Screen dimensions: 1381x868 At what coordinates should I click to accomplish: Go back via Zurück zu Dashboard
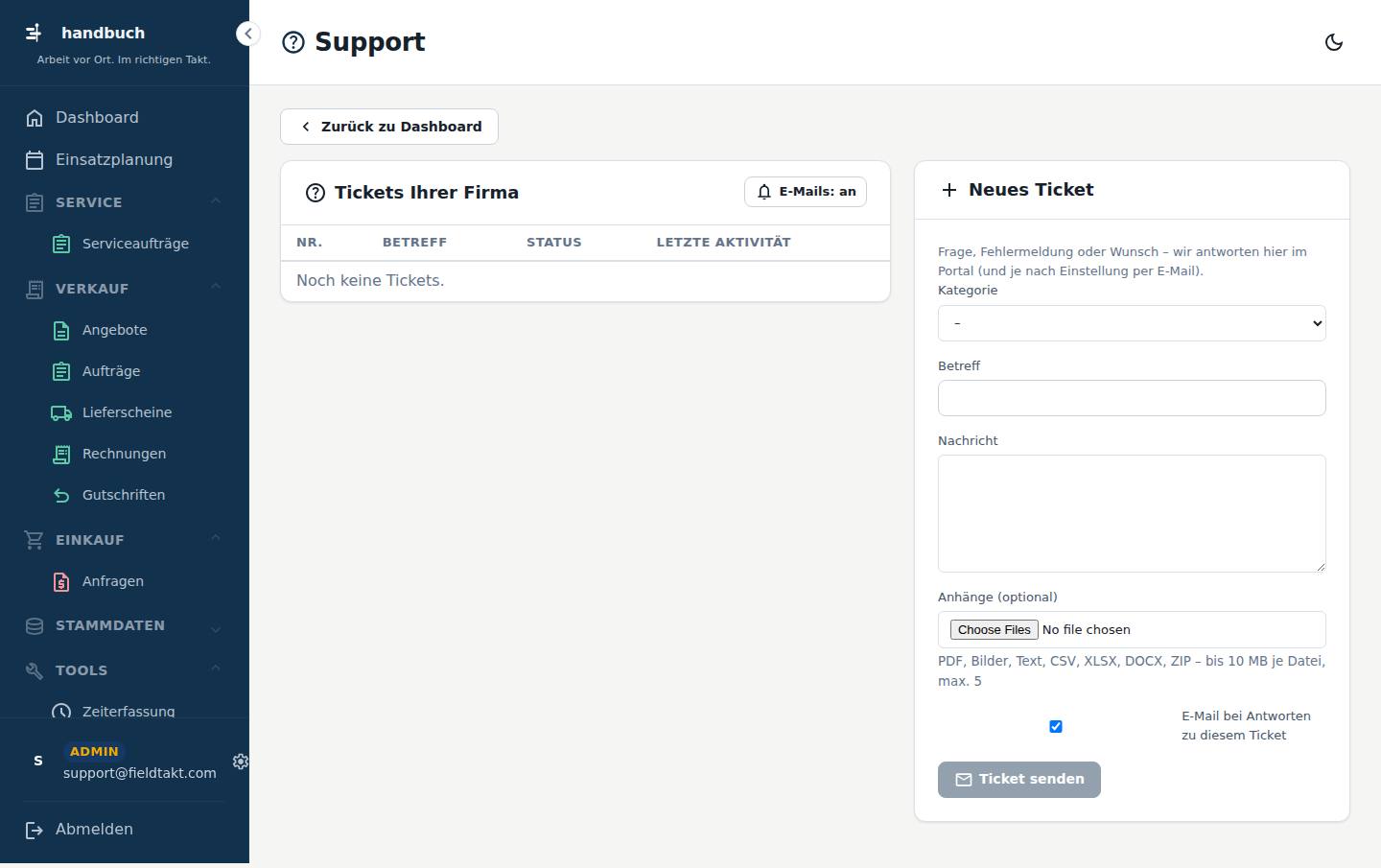click(389, 127)
